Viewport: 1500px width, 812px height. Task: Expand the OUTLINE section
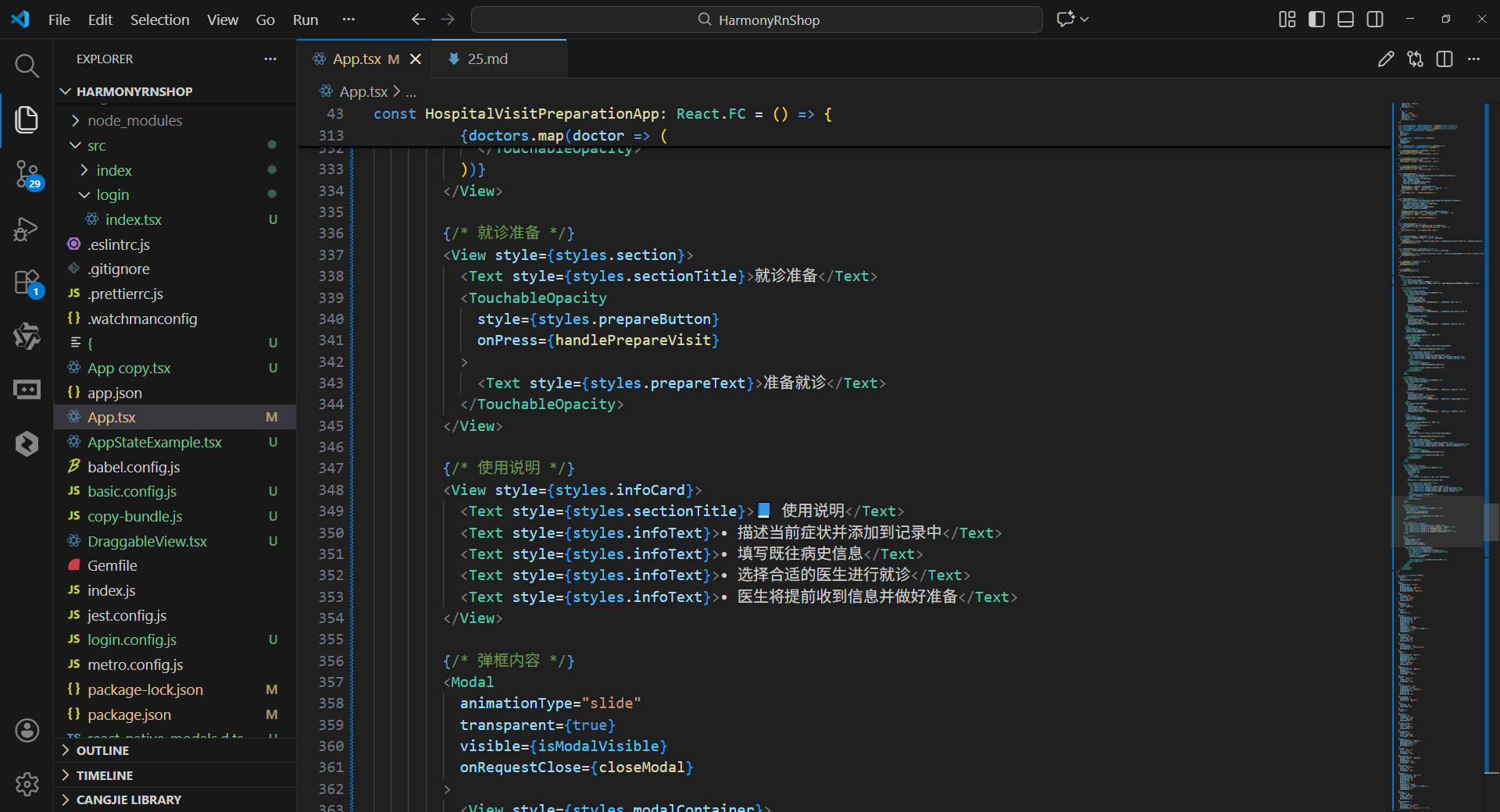pos(175,751)
